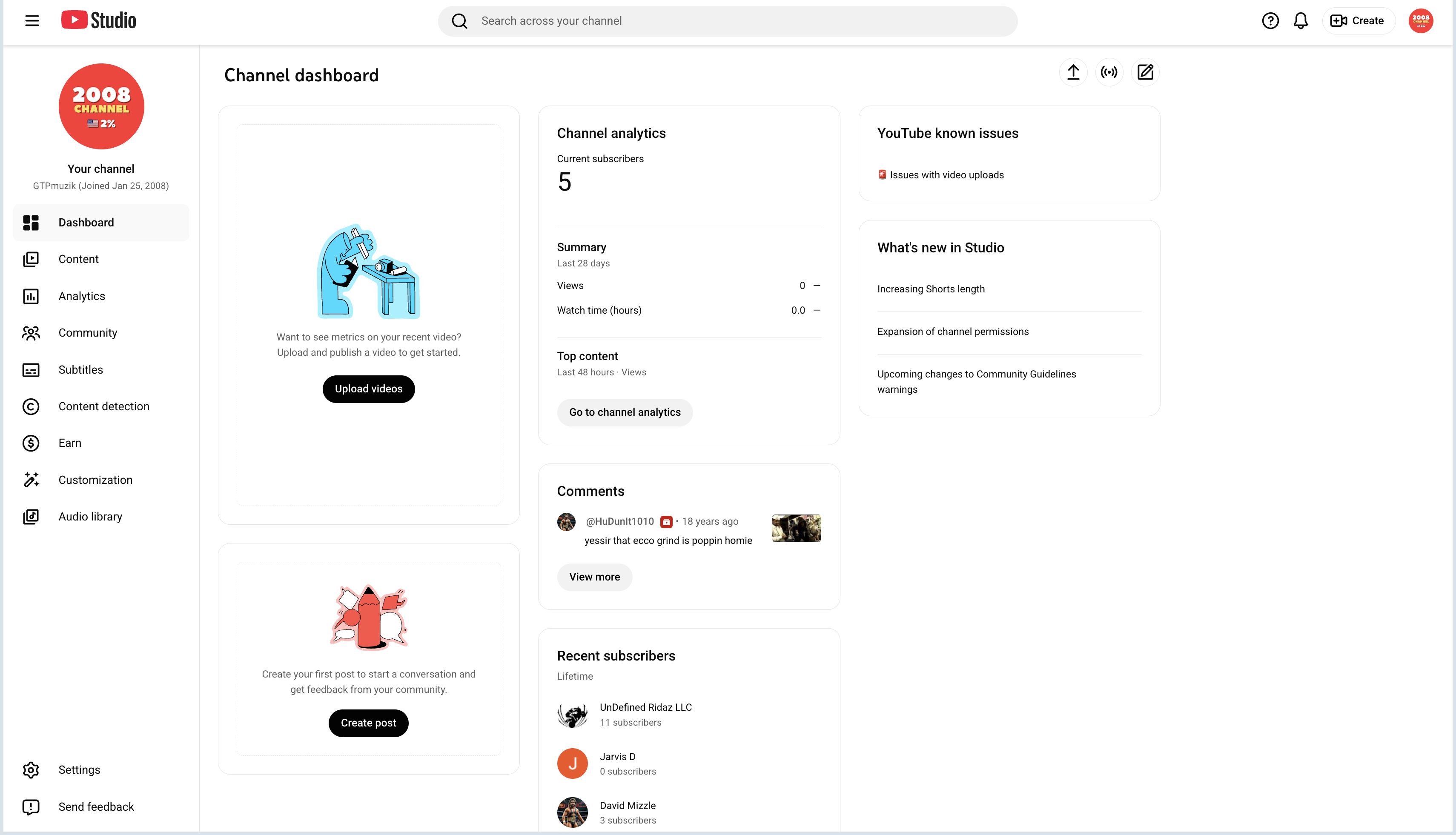
Task: Open the notifications bell
Action: [x=1301, y=21]
